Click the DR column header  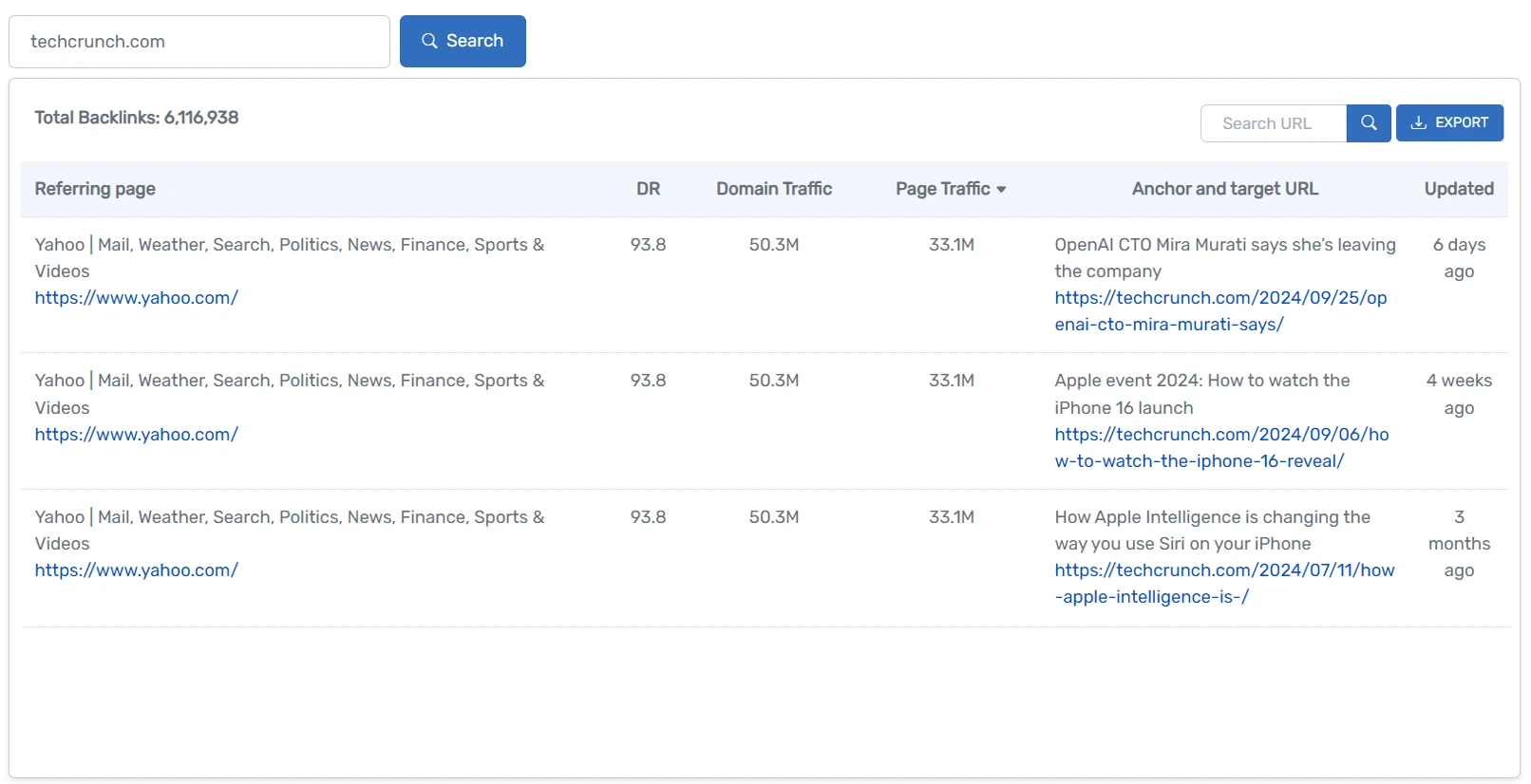(x=648, y=189)
